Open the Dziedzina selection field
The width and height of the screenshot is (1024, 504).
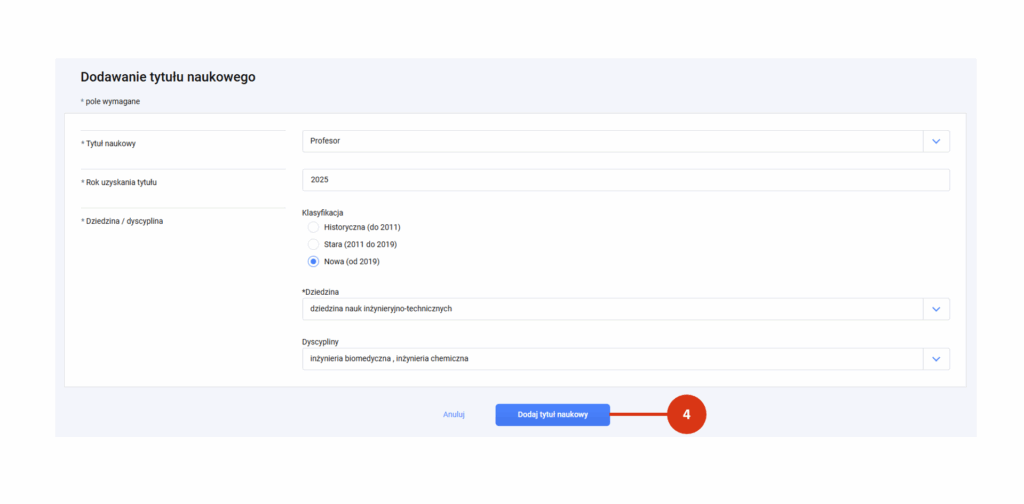pyautogui.click(x=626, y=309)
